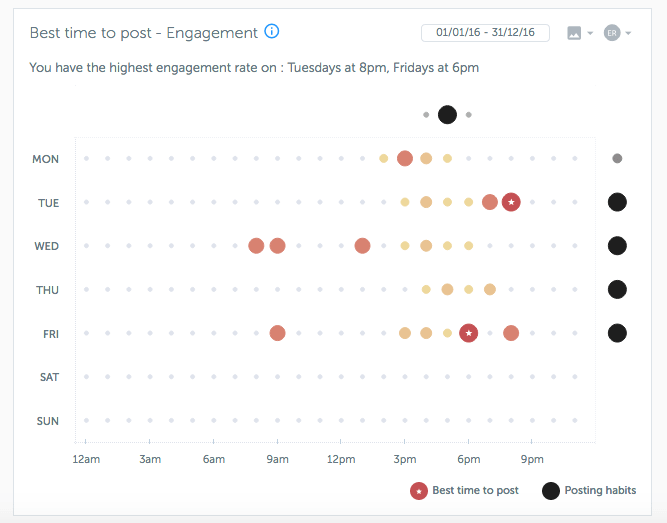667x523 pixels.
Task: Toggle the Best time to post legend
Action: point(464,491)
